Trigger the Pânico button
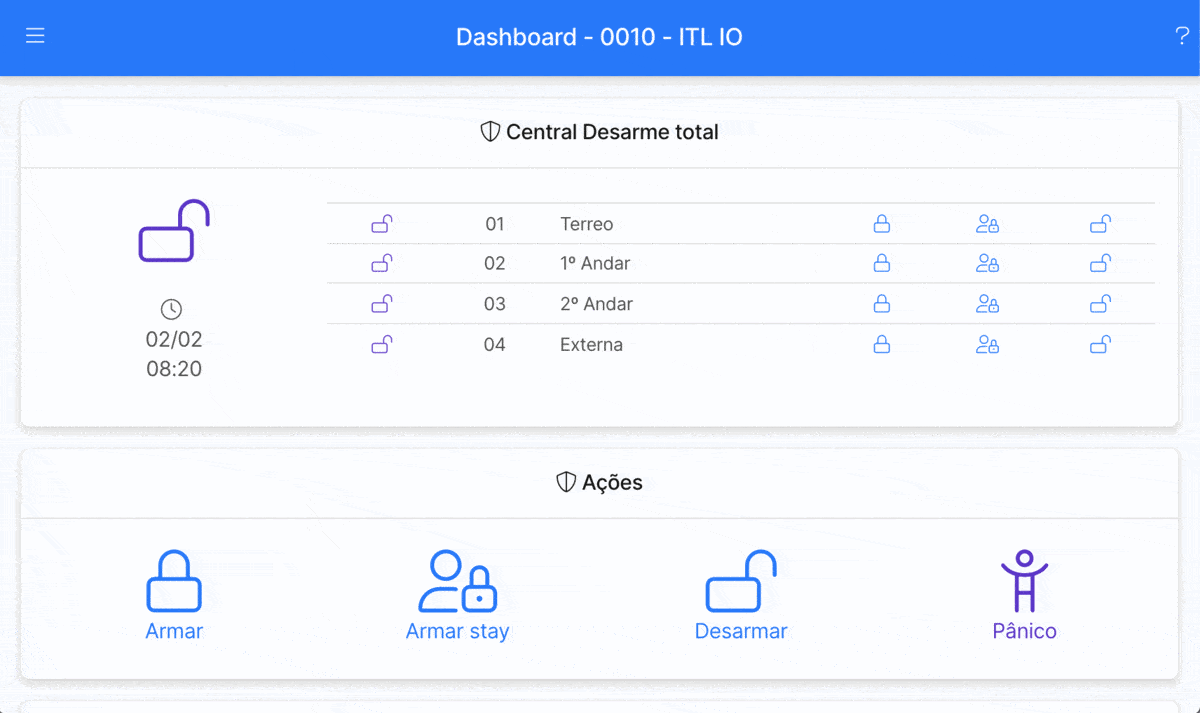 coord(1024,596)
